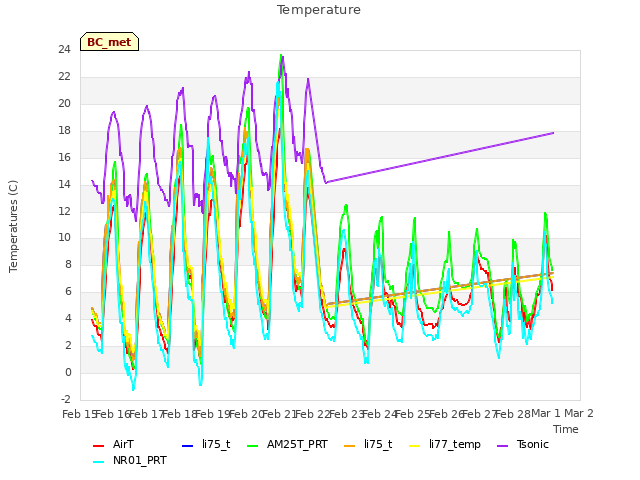Click the cyan NR01_PRT legend swatch
The image size is (640, 480).
tap(98, 462)
